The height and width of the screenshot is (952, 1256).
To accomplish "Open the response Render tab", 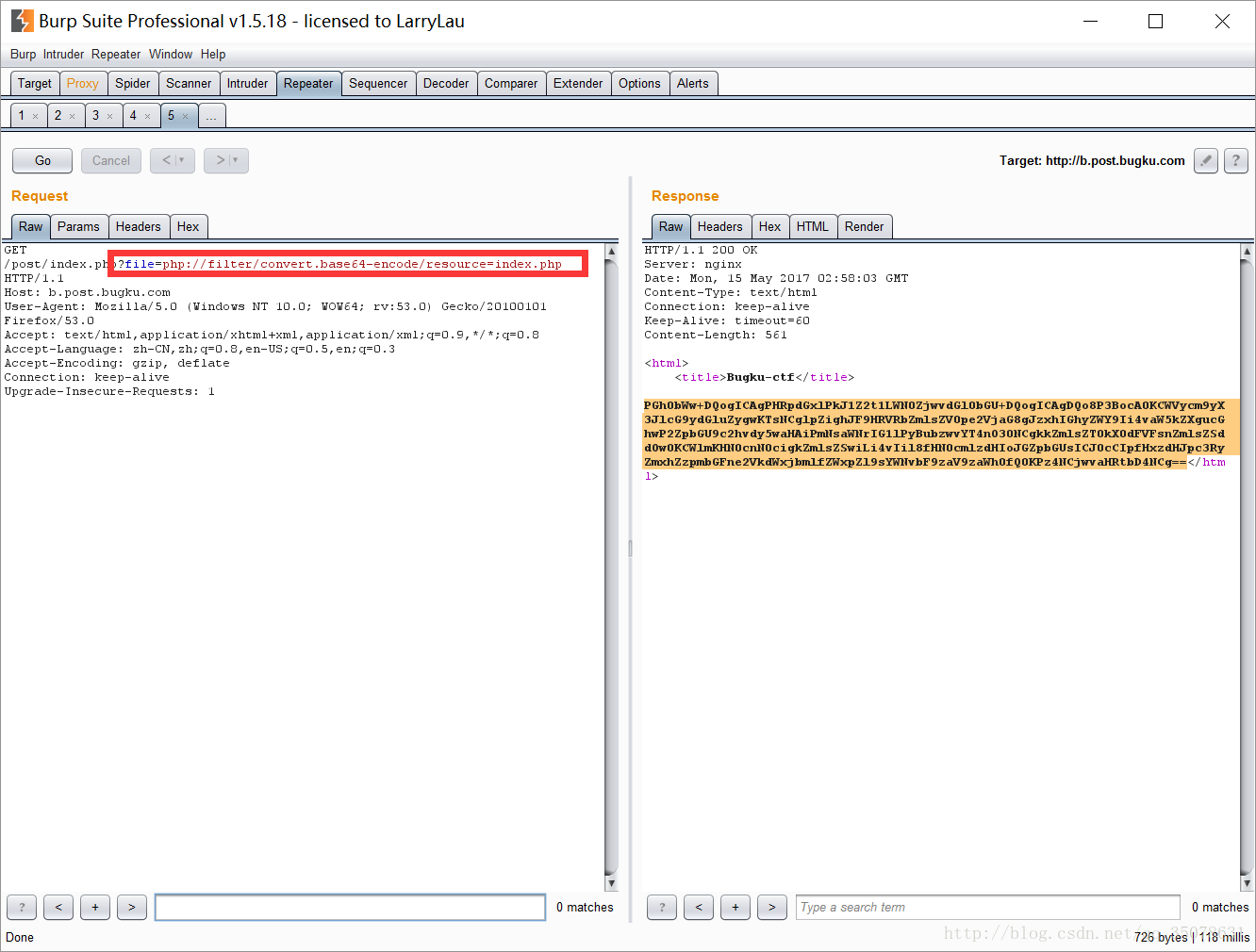I will coord(865,226).
